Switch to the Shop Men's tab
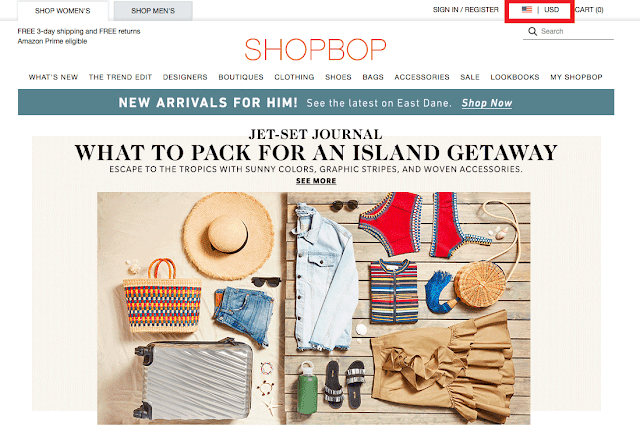The height and width of the screenshot is (437, 640). pyautogui.click(x=153, y=11)
